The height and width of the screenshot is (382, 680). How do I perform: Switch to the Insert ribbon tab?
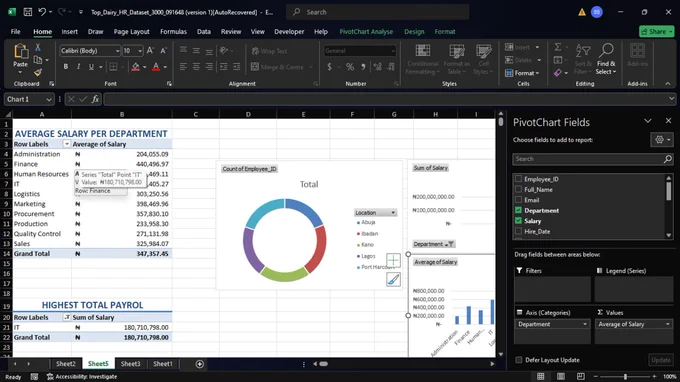tap(69, 32)
